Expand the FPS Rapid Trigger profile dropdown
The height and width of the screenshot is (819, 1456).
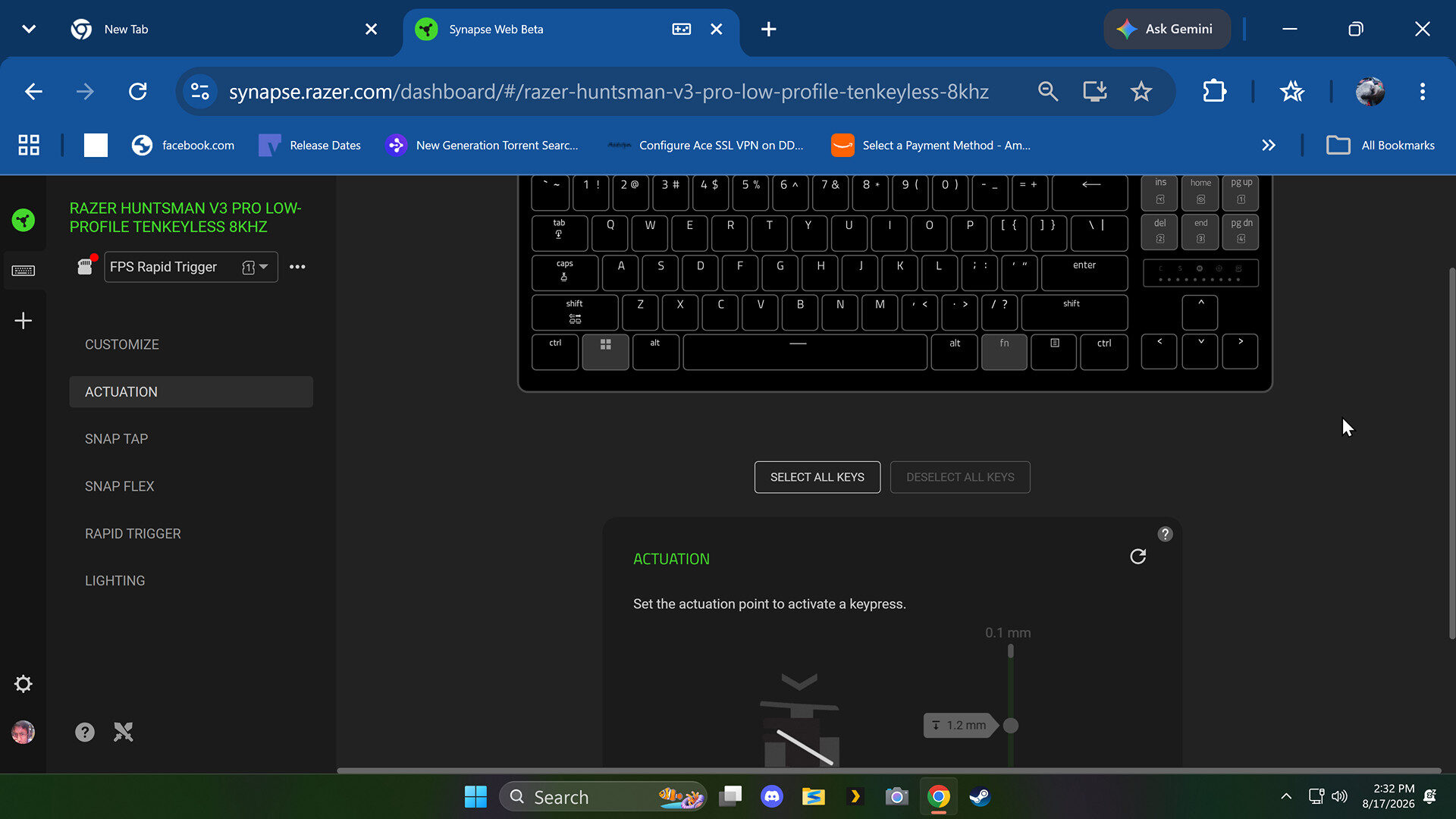190,267
